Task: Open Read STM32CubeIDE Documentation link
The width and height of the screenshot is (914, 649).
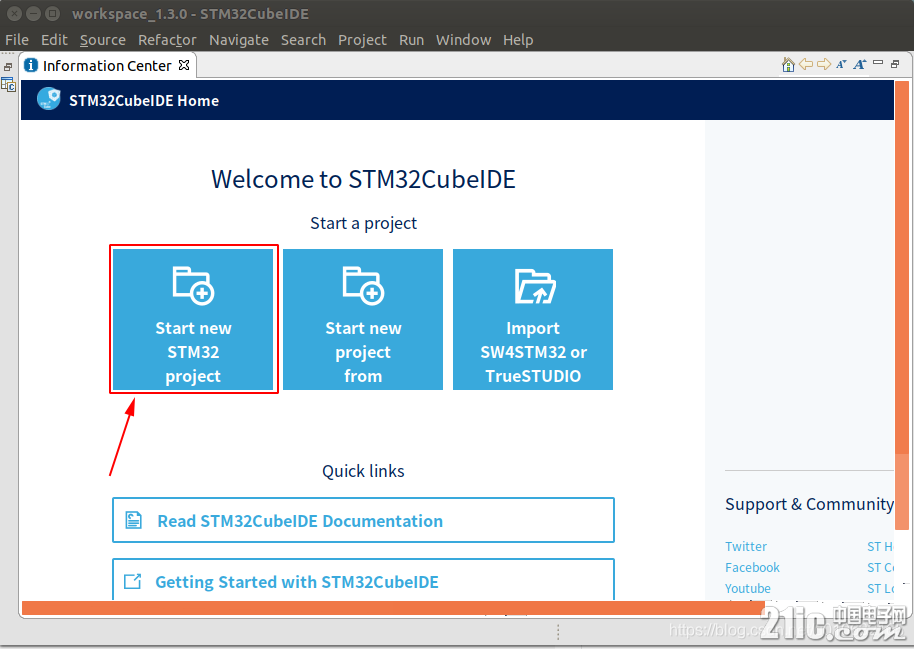Action: 363,520
